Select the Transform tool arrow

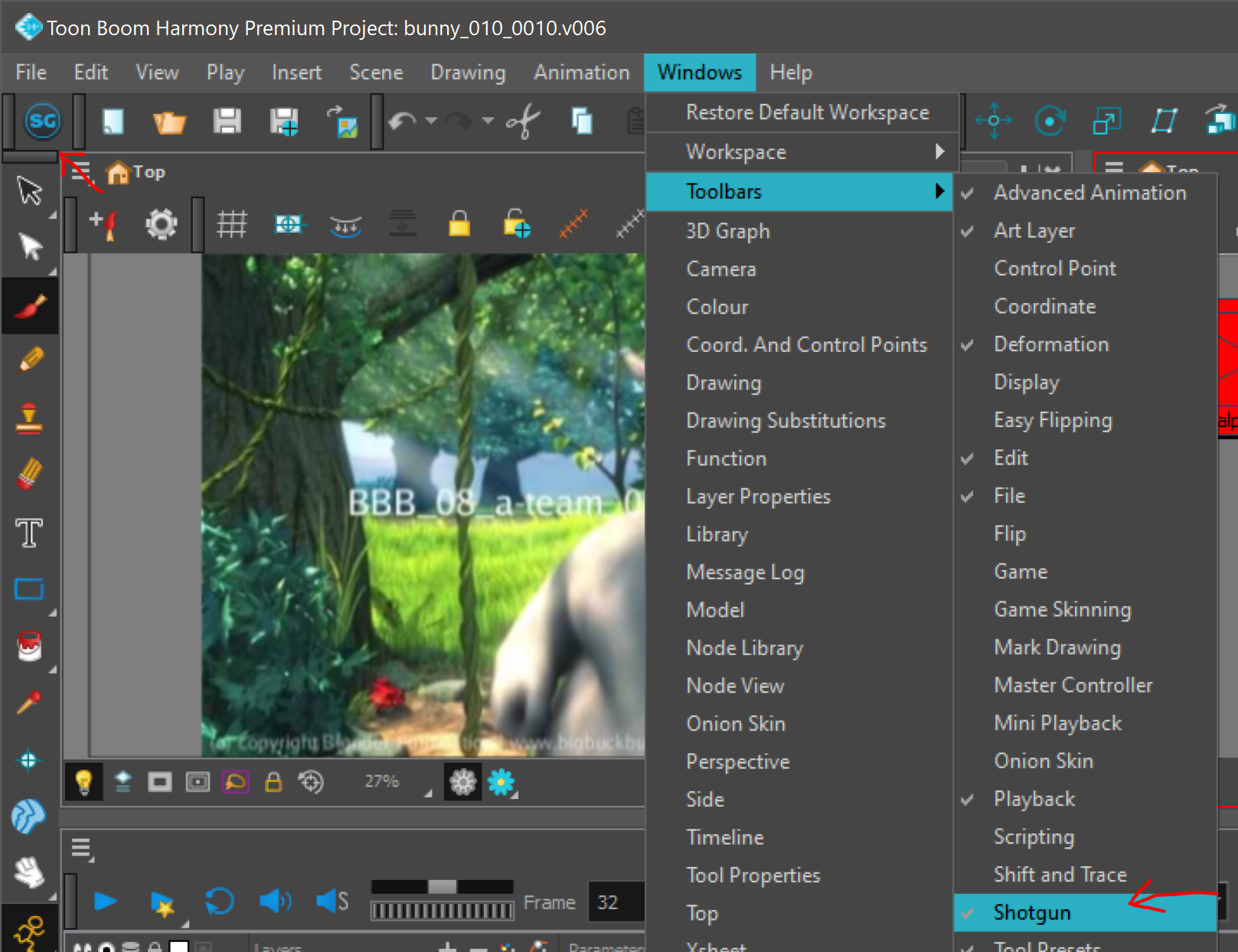click(x=30, y=191)
